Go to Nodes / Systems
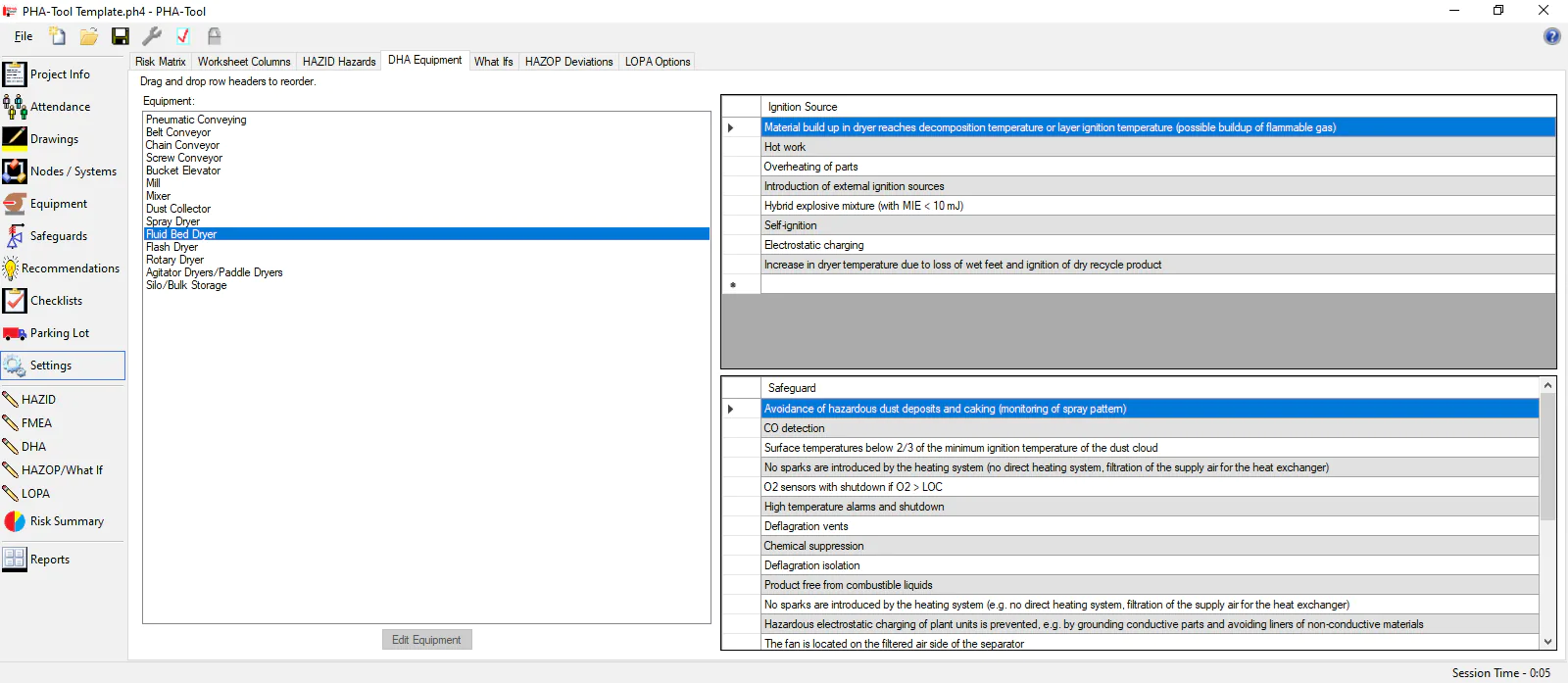Image resolution: width=1568 pixels, height=683 pixels. tap(63, 171)
